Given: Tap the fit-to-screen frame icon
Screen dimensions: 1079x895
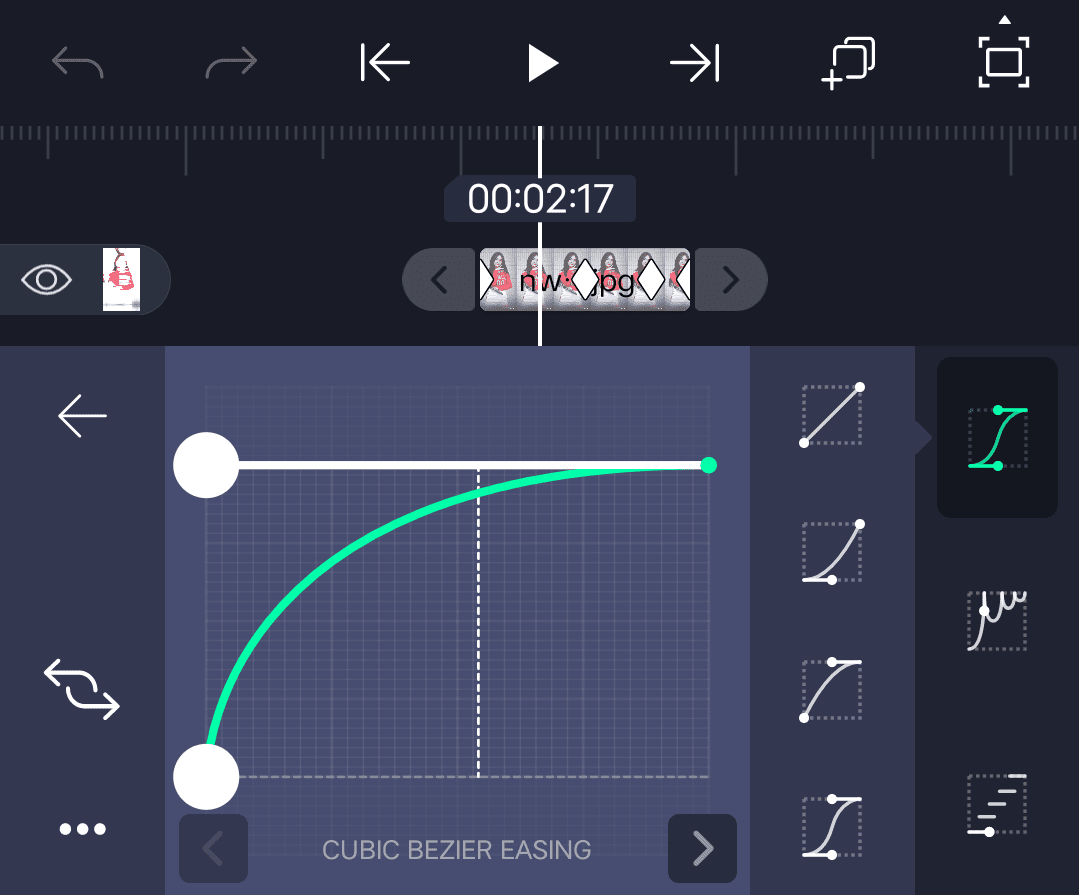Looking at the screenshot, I should click(x=1003, y=60).
